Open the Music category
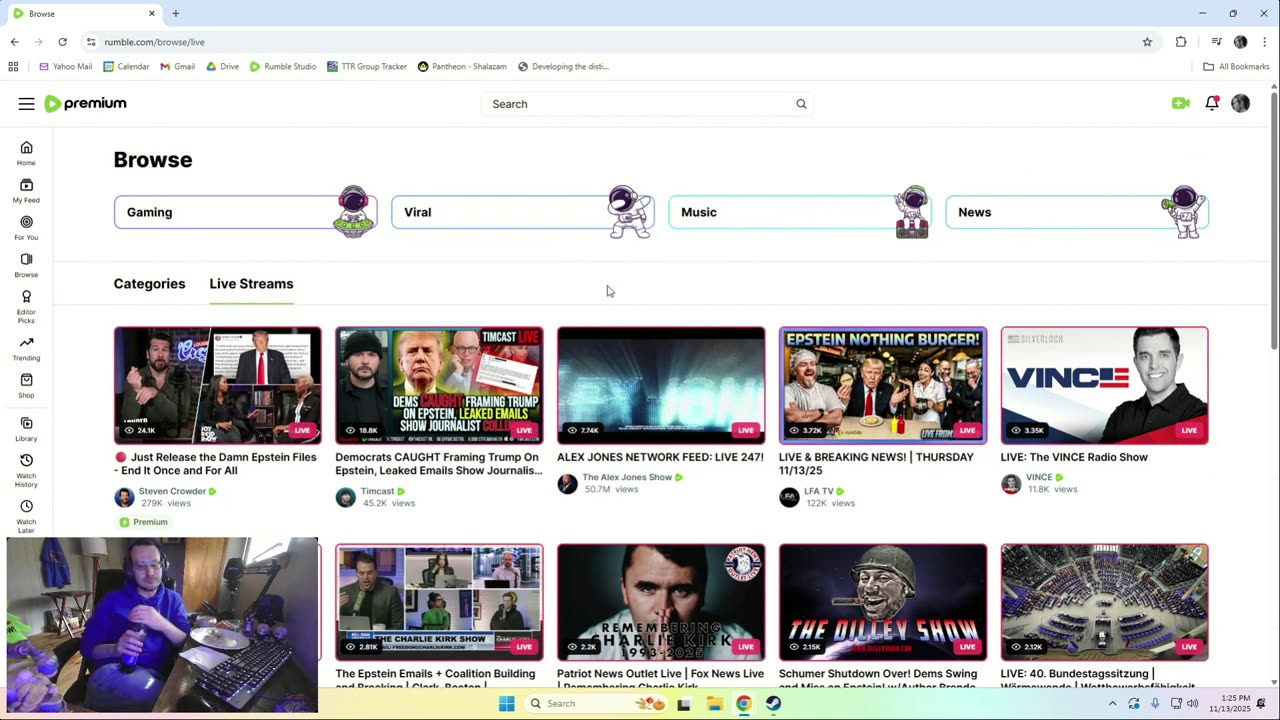Screen dimensions: 1280x720 [x=799, y=212]
